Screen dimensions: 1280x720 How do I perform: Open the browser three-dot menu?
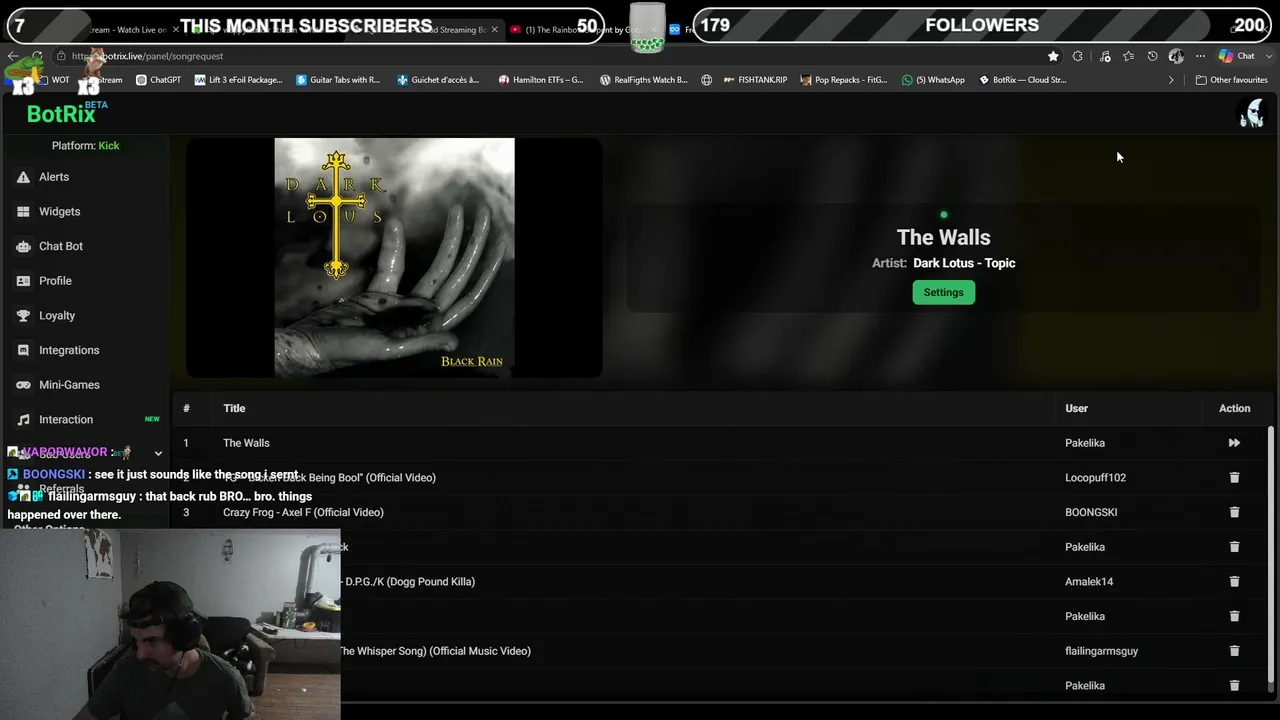coord(1201,56)
